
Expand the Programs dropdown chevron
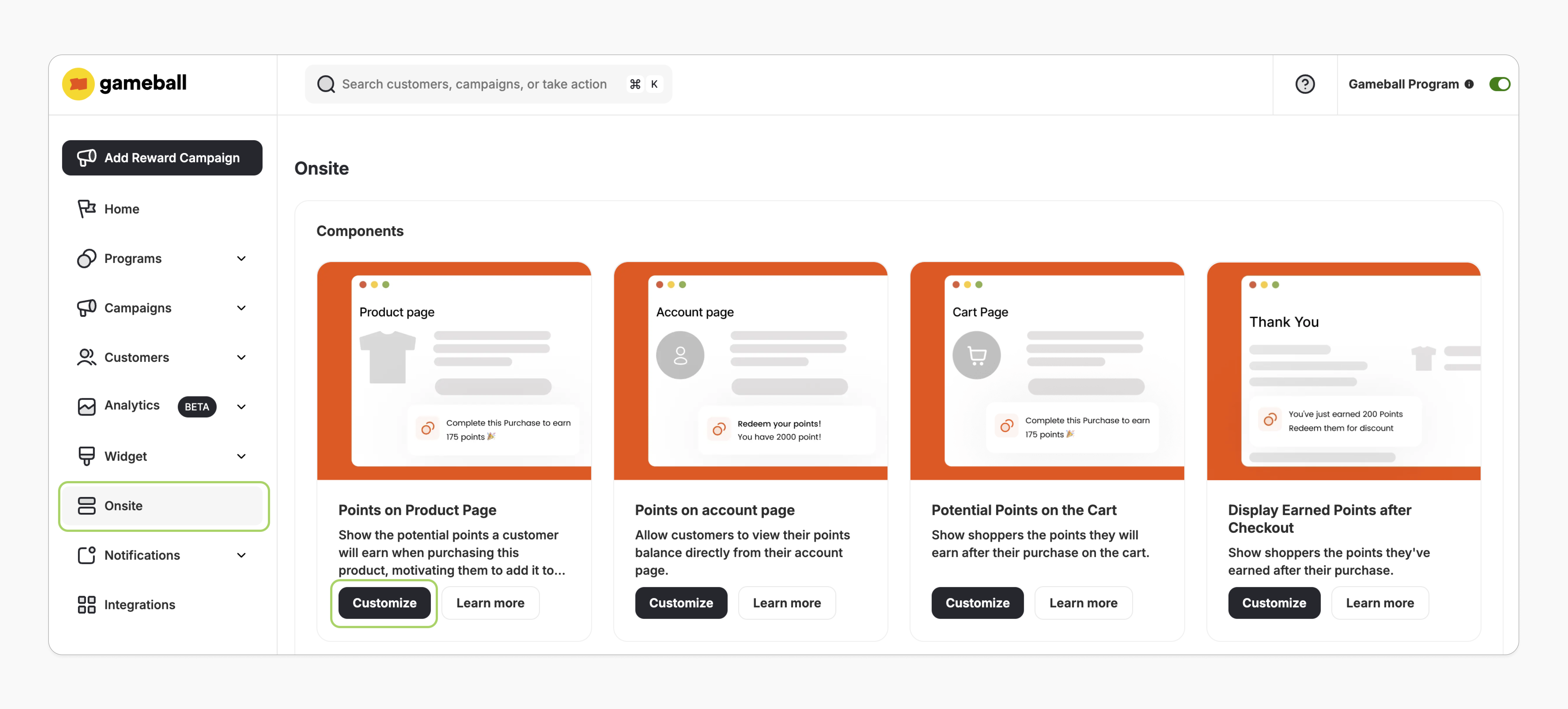[x=242, y=259]
